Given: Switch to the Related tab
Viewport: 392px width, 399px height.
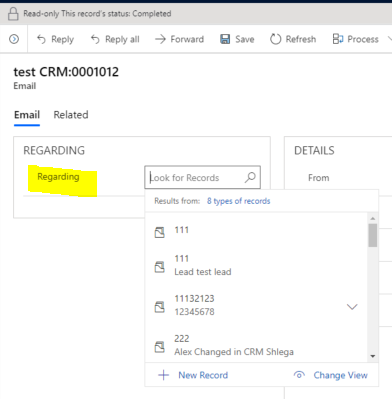Looking at the screenshot, I should (x=71, y=115).
